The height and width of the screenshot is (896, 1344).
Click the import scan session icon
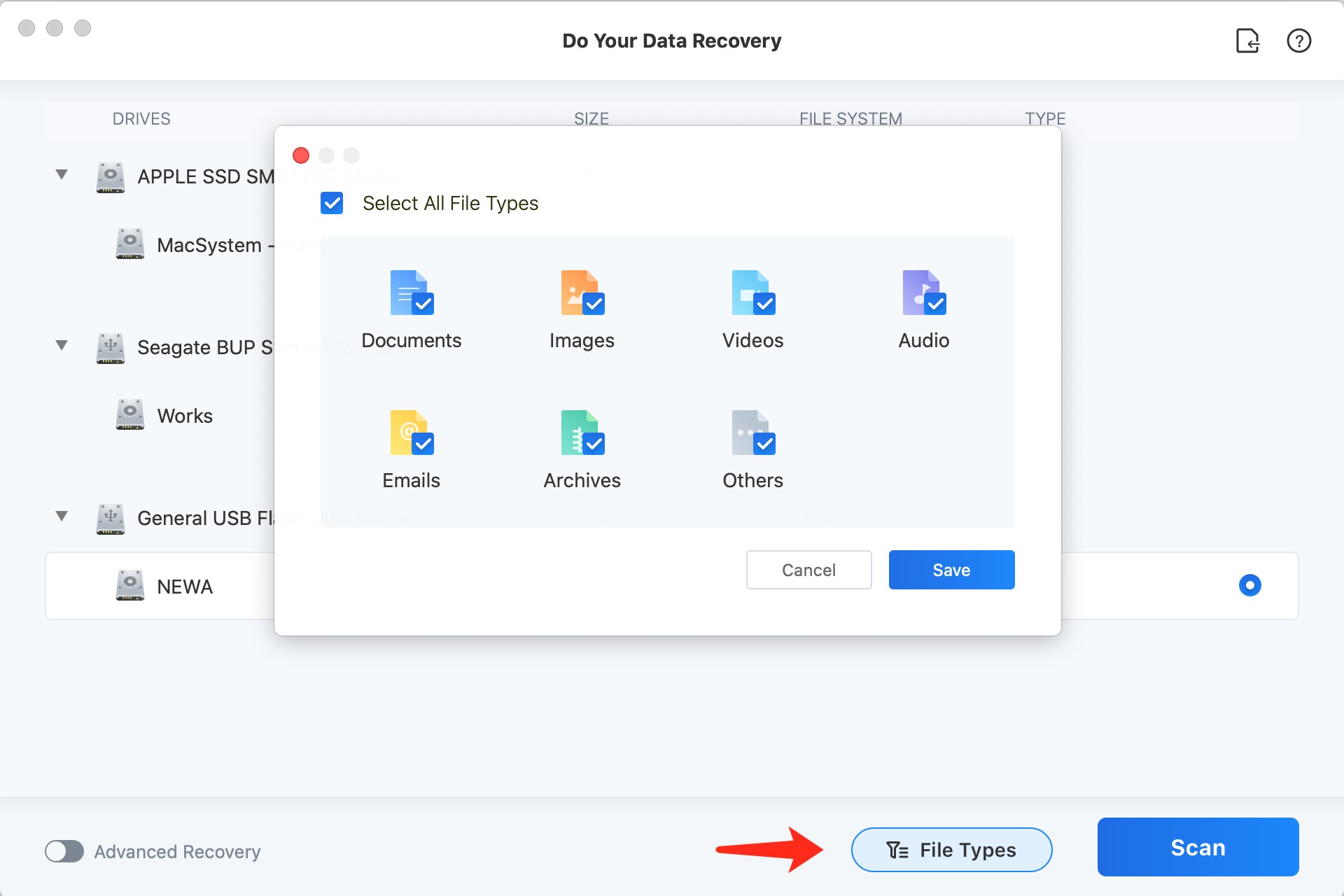(x=1247, y=41)
